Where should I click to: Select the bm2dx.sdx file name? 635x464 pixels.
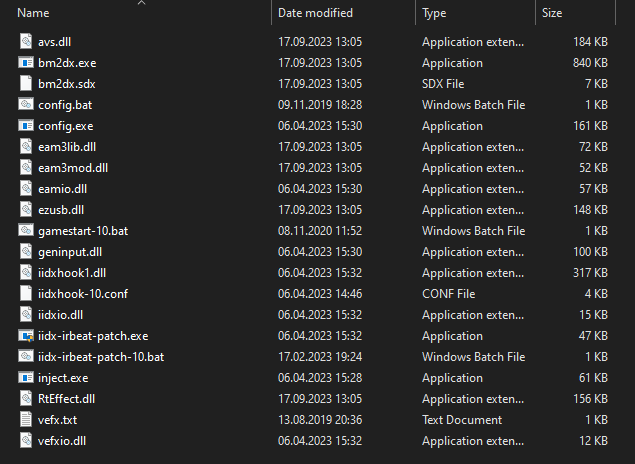pos(65,84)
